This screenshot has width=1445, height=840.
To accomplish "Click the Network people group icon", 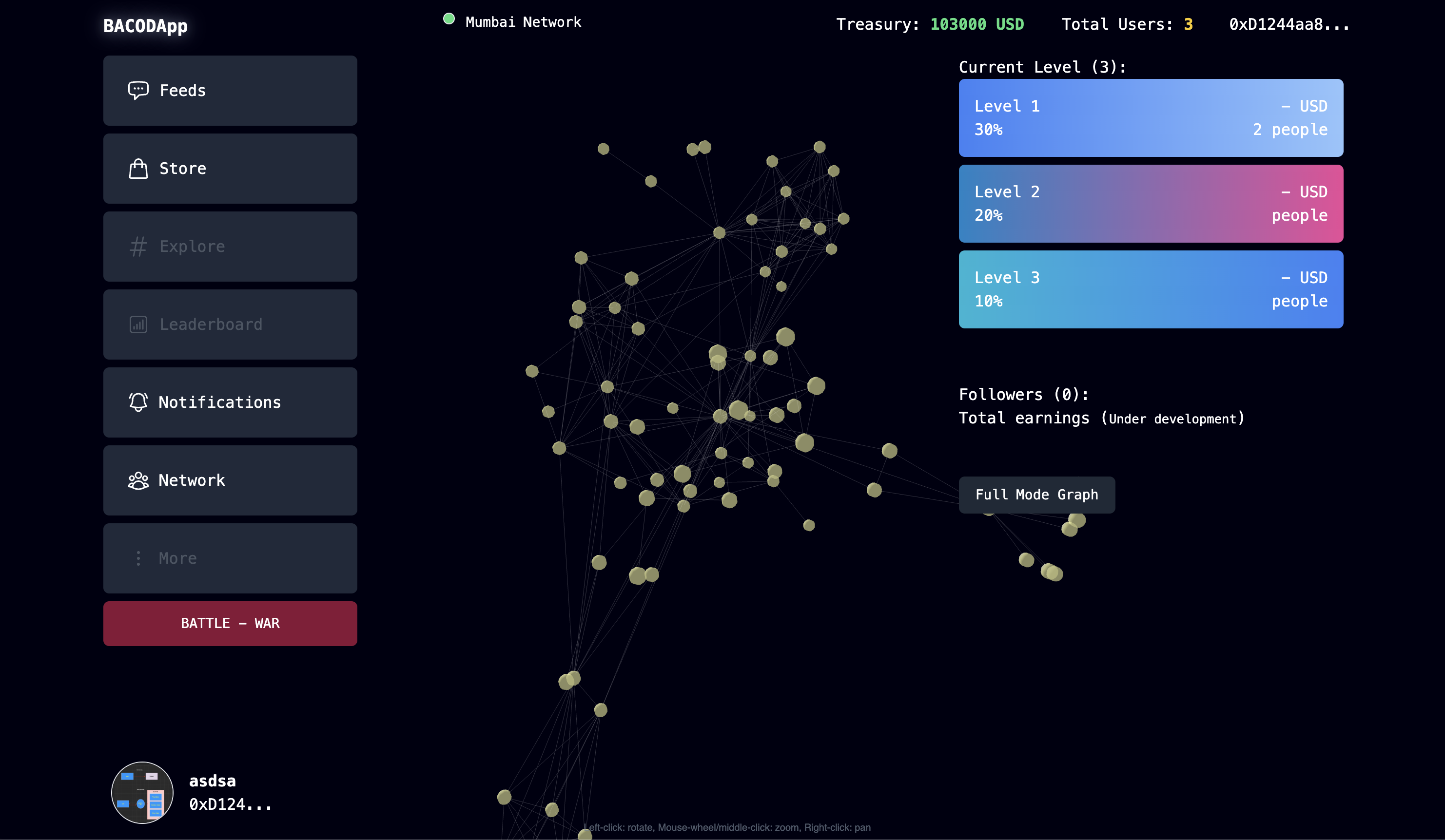I will 138,480.
